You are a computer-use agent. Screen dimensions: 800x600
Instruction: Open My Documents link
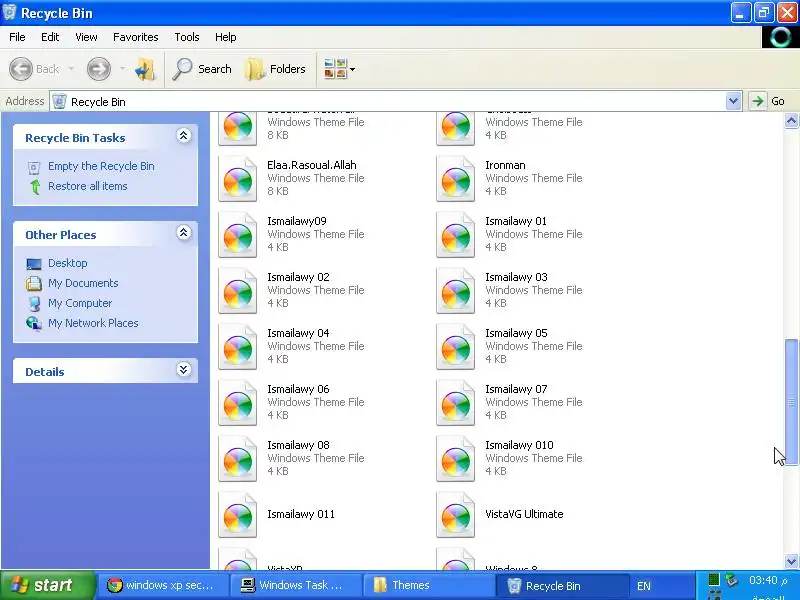83,283
